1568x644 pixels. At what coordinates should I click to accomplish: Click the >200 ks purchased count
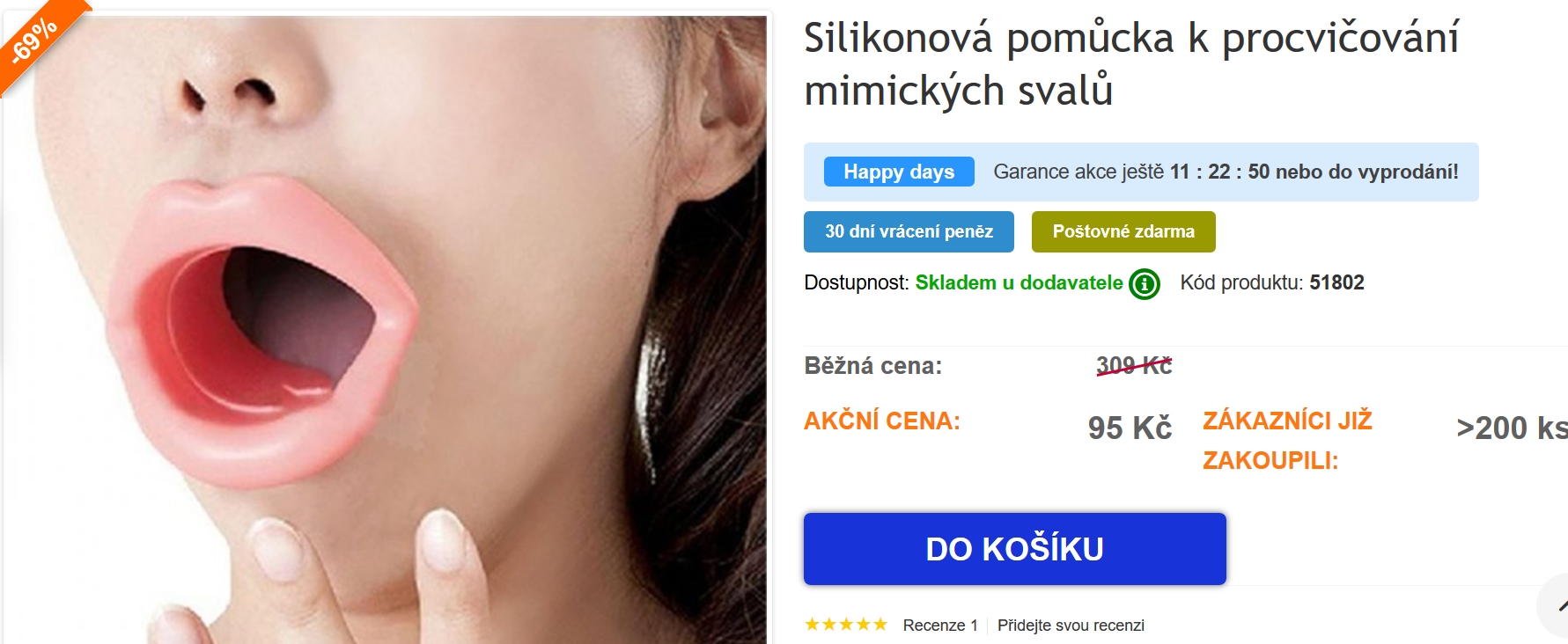click(x=1512, y=428)
